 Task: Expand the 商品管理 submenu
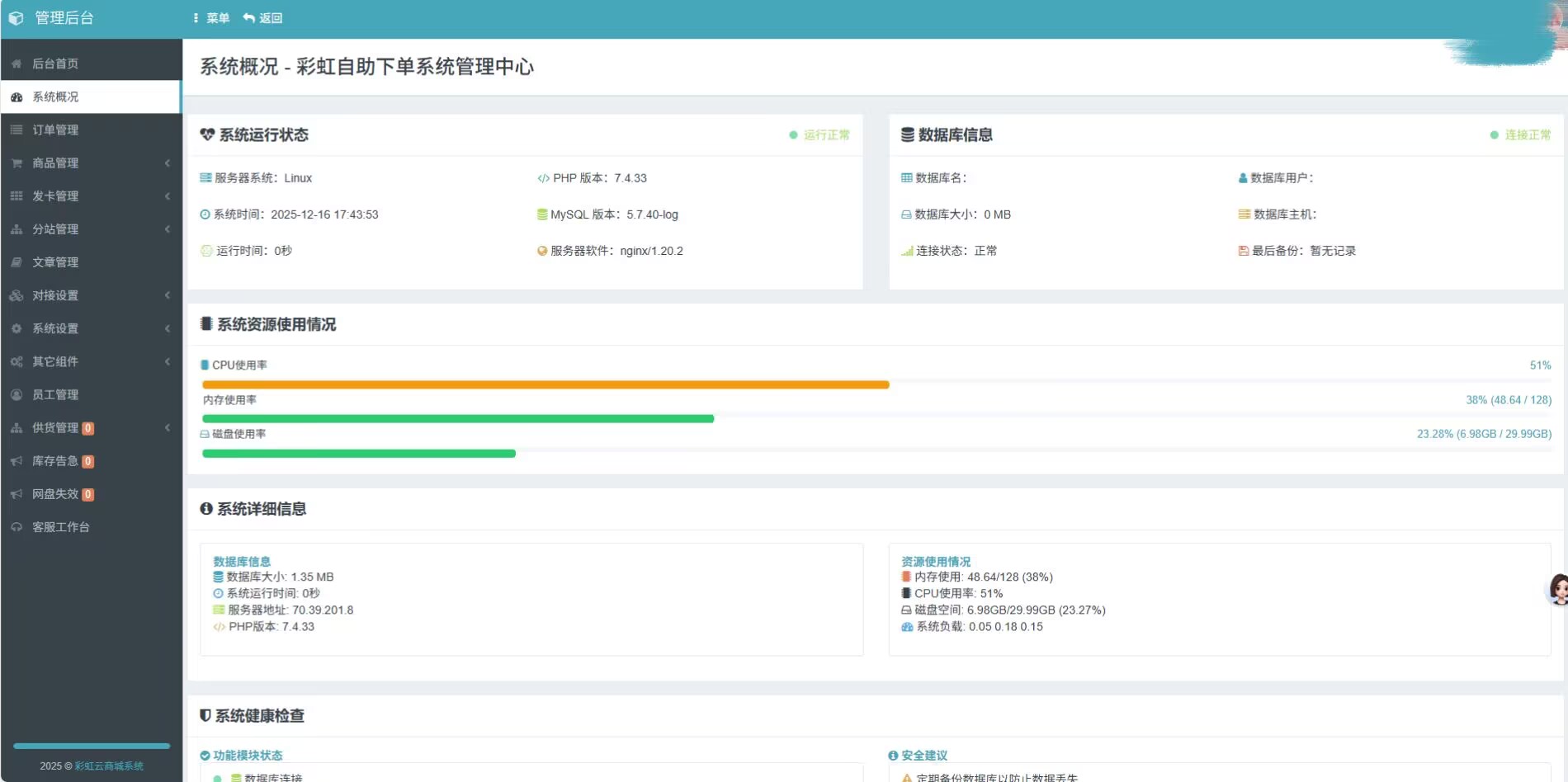[x=167, y=163]
